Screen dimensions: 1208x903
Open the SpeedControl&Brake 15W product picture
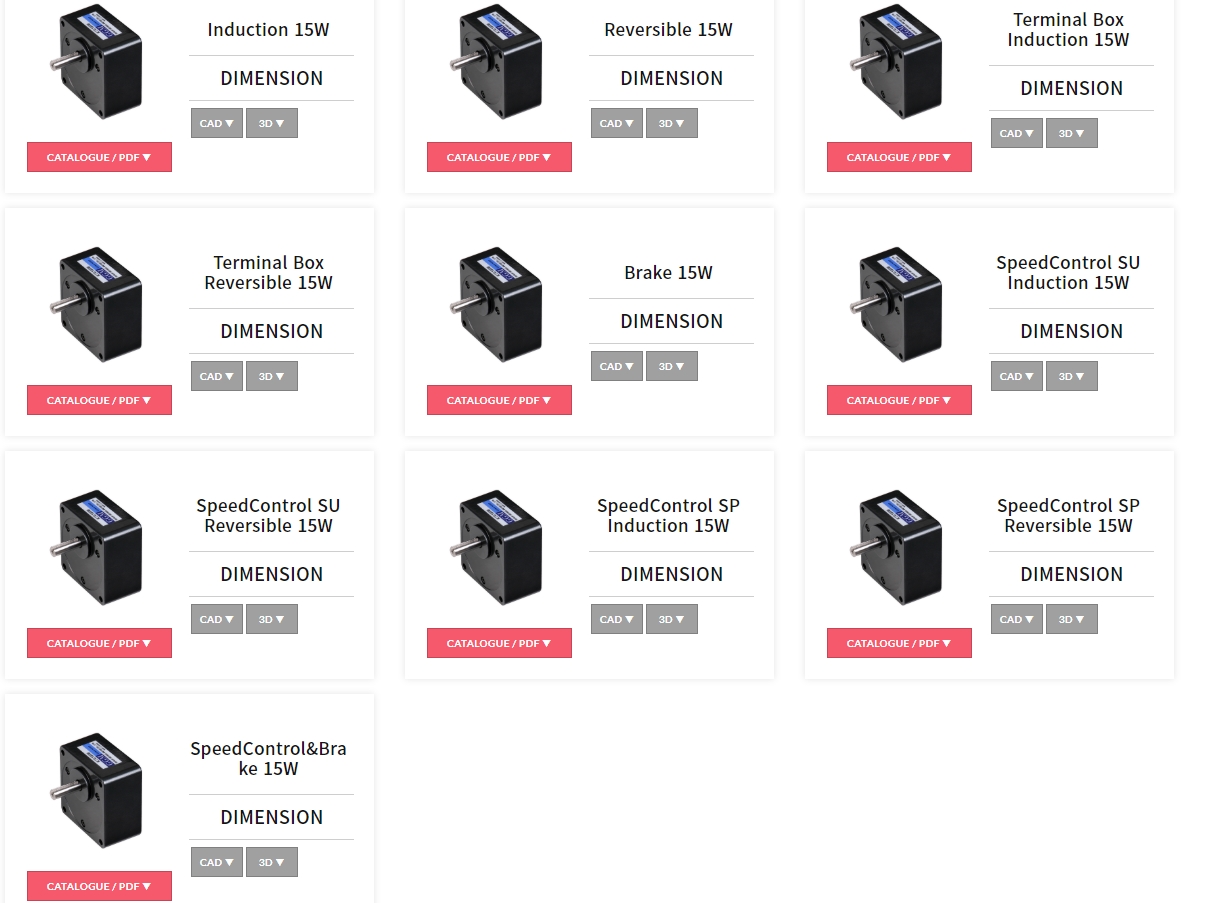[x=99, y=791]
